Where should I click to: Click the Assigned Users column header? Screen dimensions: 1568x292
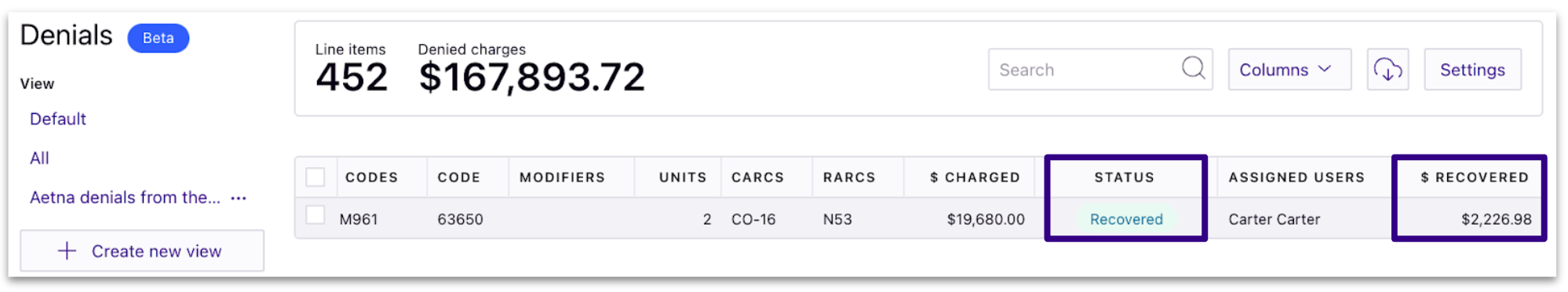(1296, 177)
